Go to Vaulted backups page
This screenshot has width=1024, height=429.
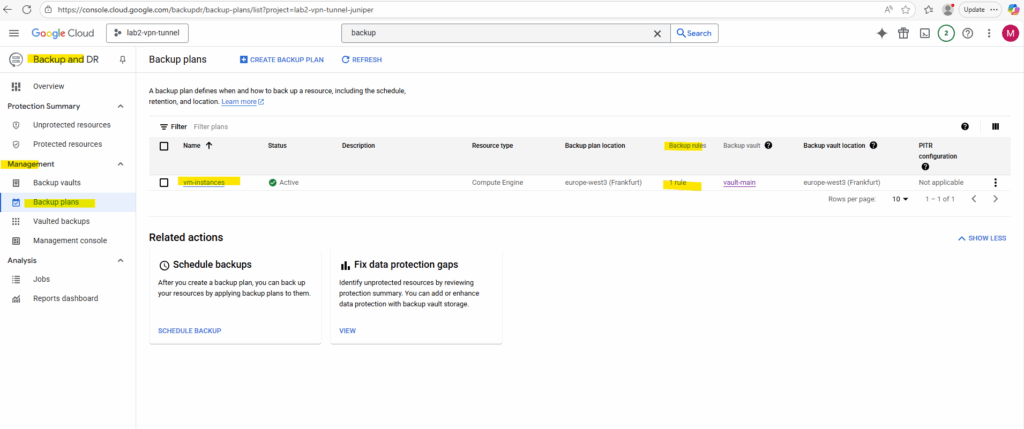pyautogui.click(x=61, y=221)
